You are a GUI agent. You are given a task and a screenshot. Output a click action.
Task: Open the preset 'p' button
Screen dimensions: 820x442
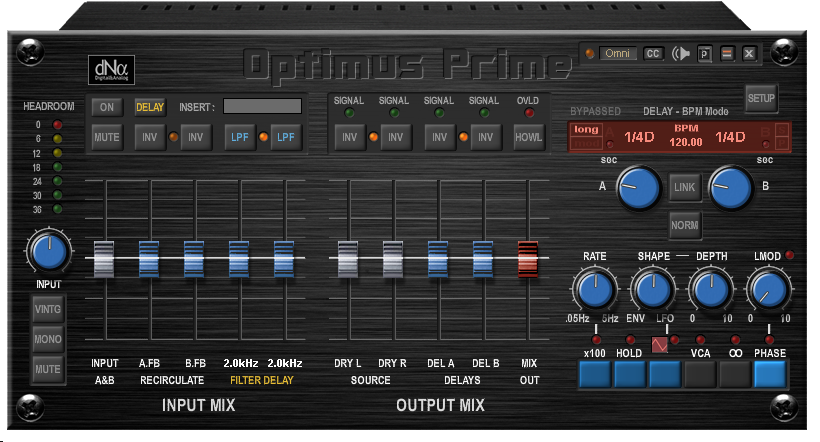point(704,54)
